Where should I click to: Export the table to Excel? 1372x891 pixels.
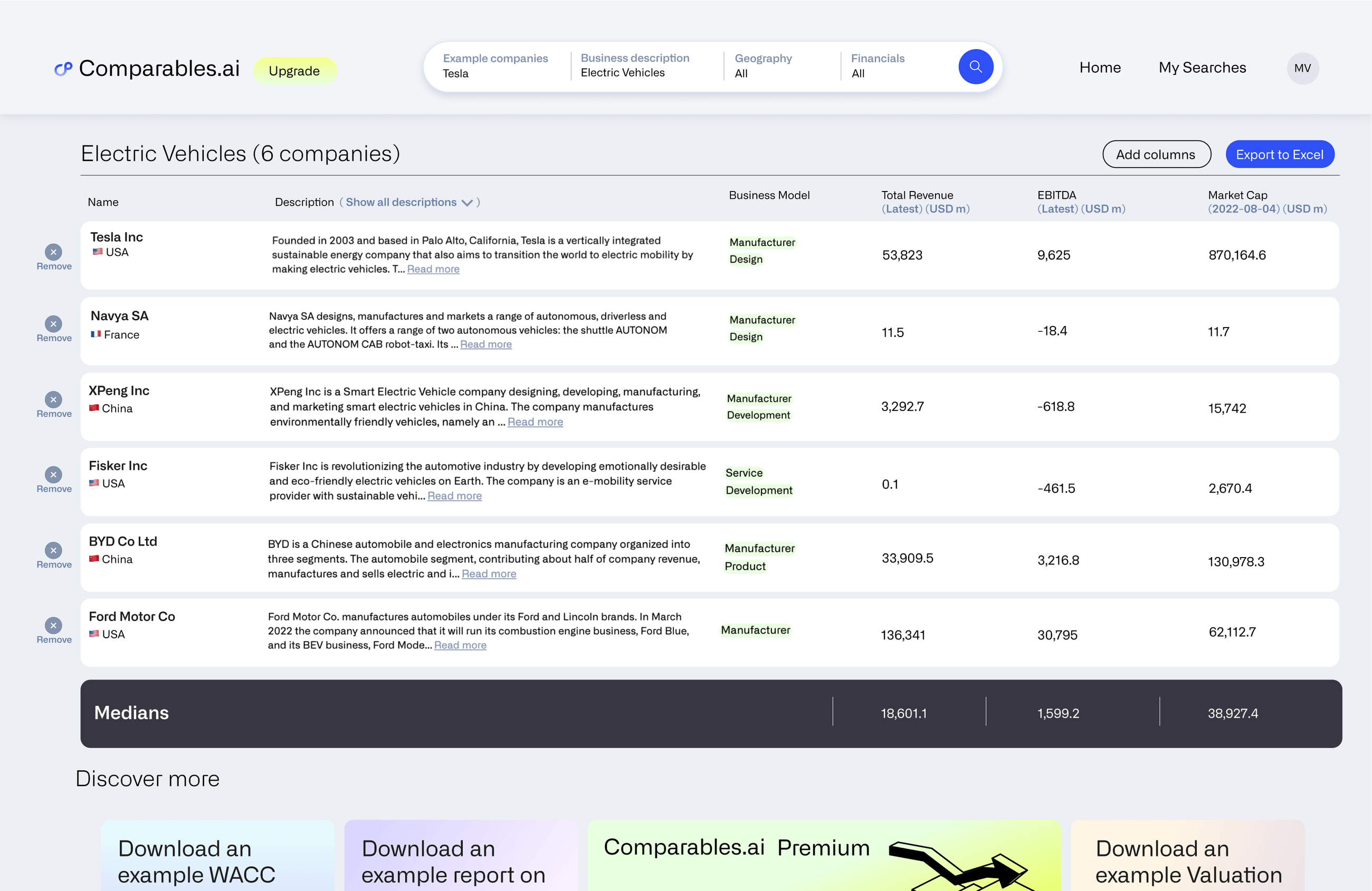[x=1279, y=154]
